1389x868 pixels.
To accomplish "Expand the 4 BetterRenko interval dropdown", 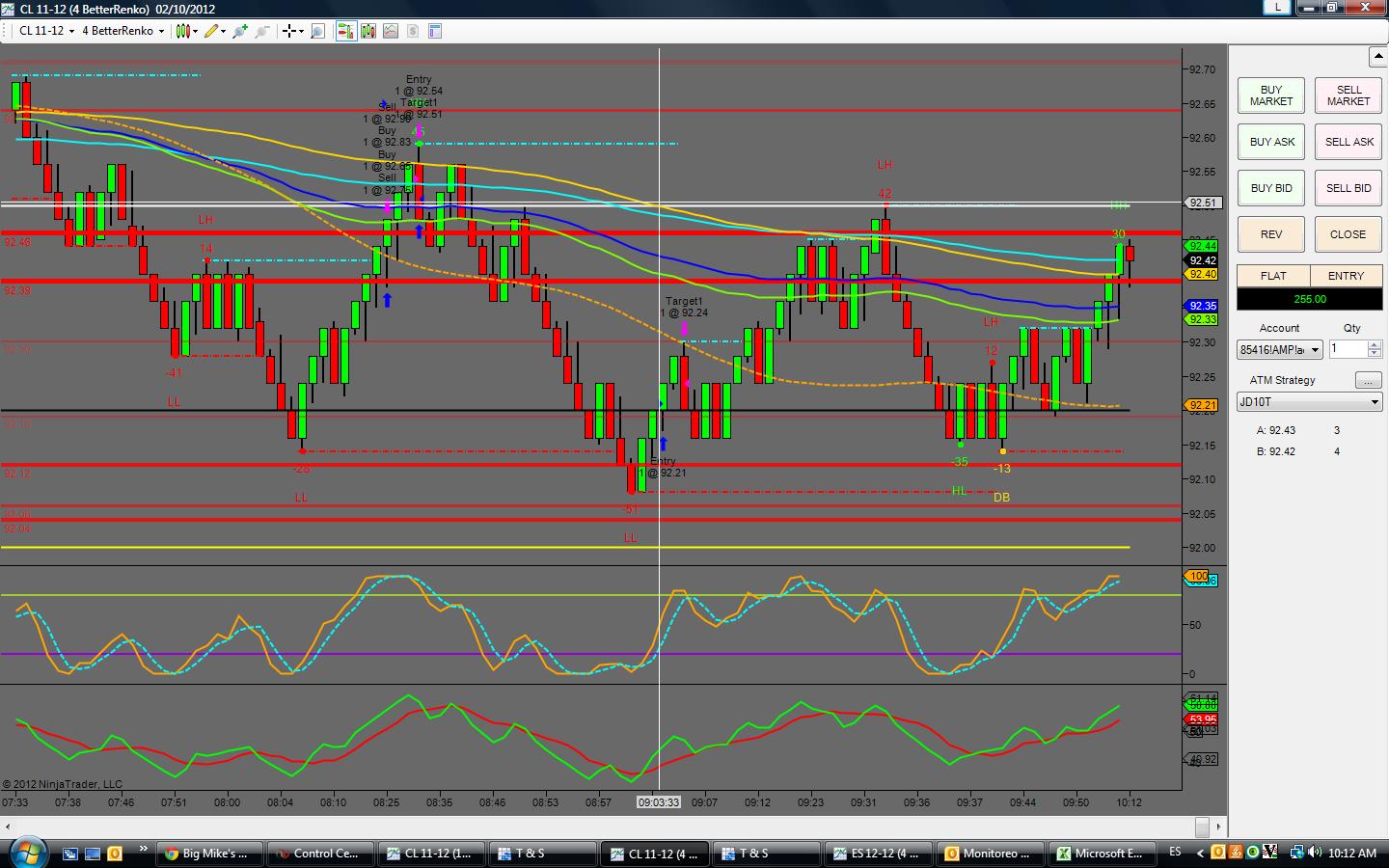I will [161, 31].
